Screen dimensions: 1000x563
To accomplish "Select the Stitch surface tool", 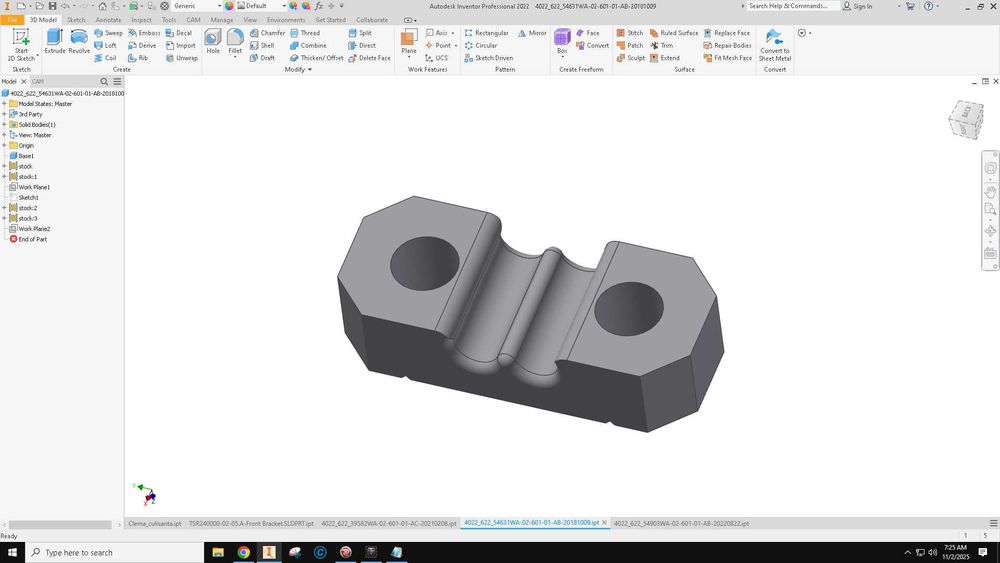I will 629,33.
